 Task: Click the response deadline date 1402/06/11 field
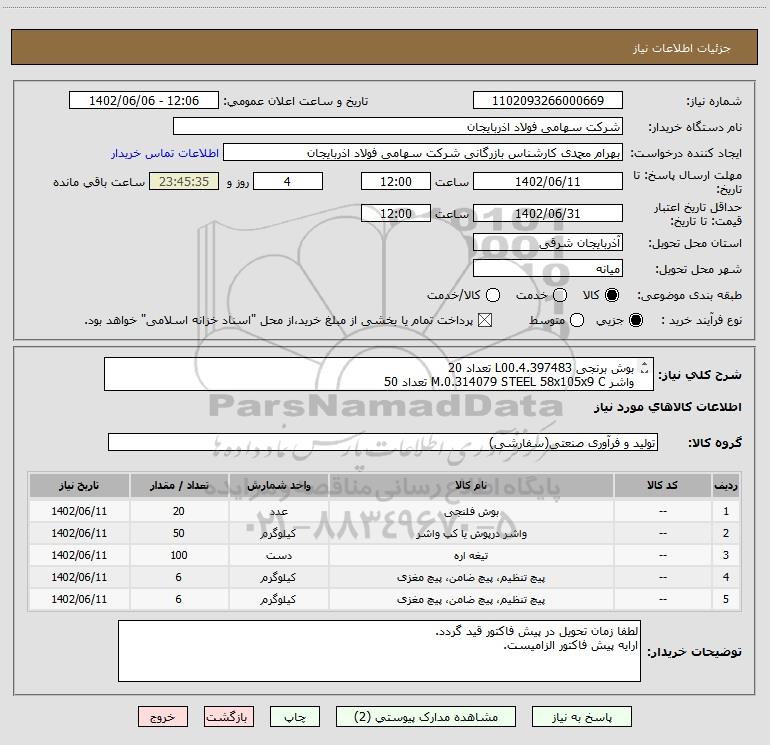point(548,181)
